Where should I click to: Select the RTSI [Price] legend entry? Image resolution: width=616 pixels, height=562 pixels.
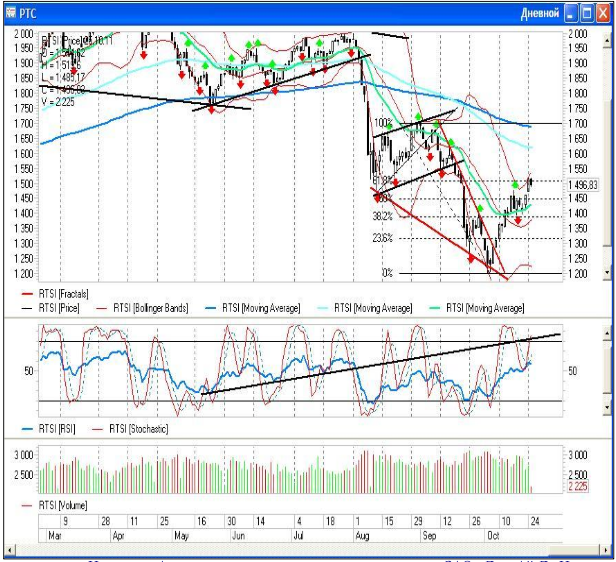tap(51, 308)
